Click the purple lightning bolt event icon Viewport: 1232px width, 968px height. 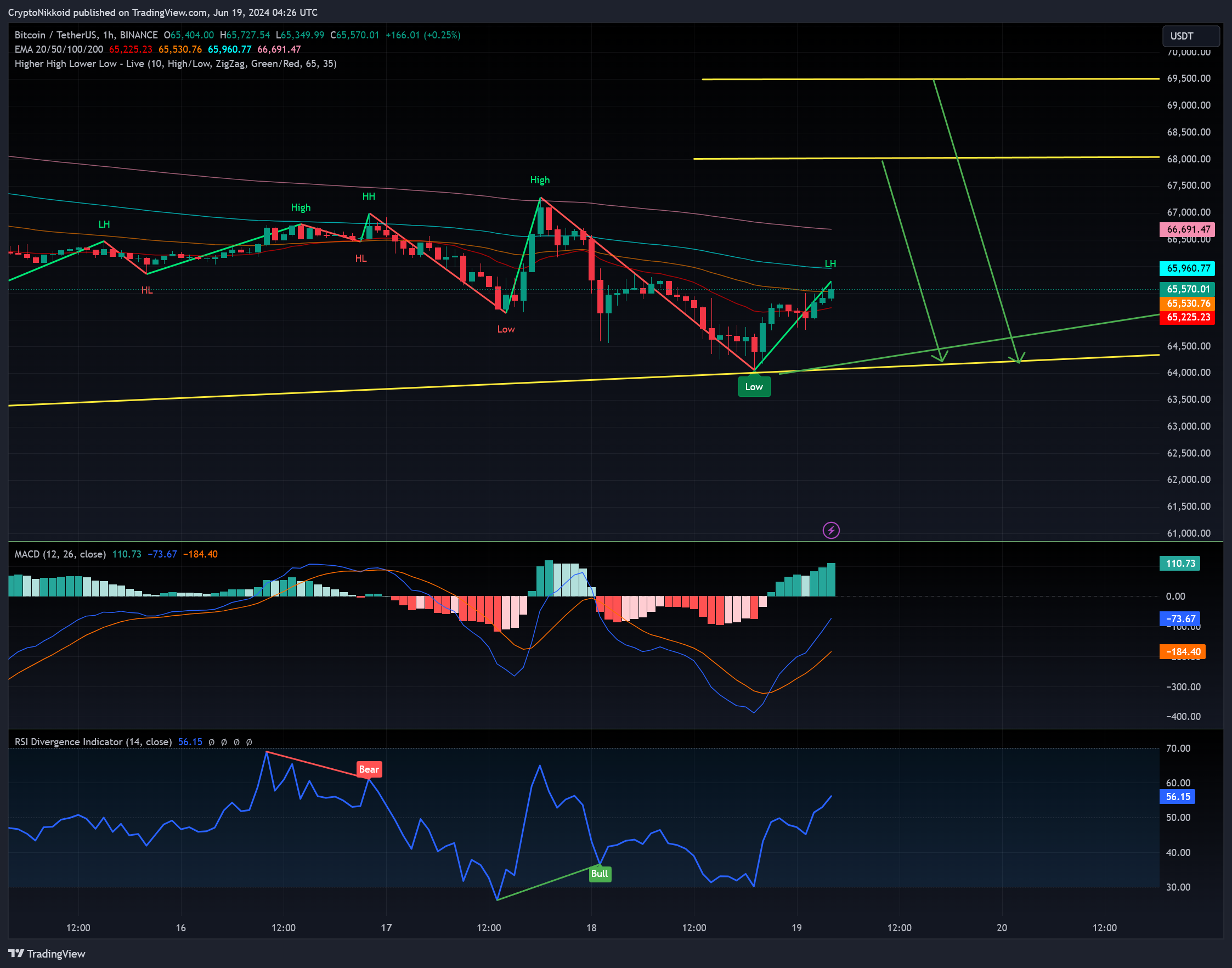point(831,531)
